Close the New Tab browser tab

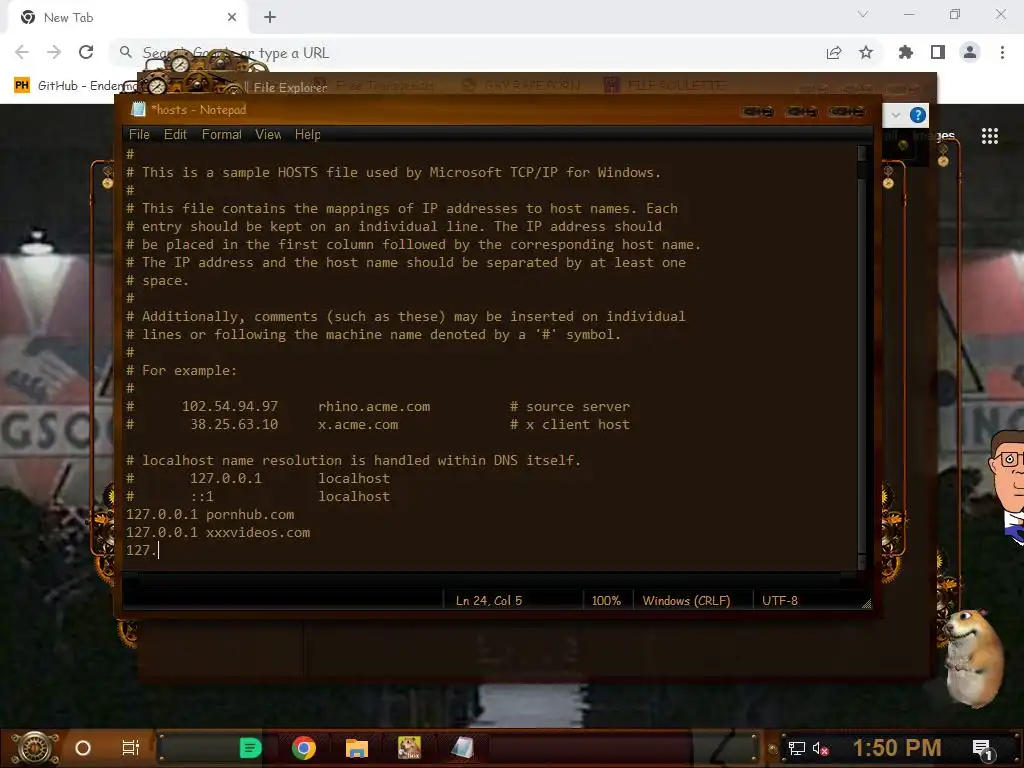pos(232,18)
